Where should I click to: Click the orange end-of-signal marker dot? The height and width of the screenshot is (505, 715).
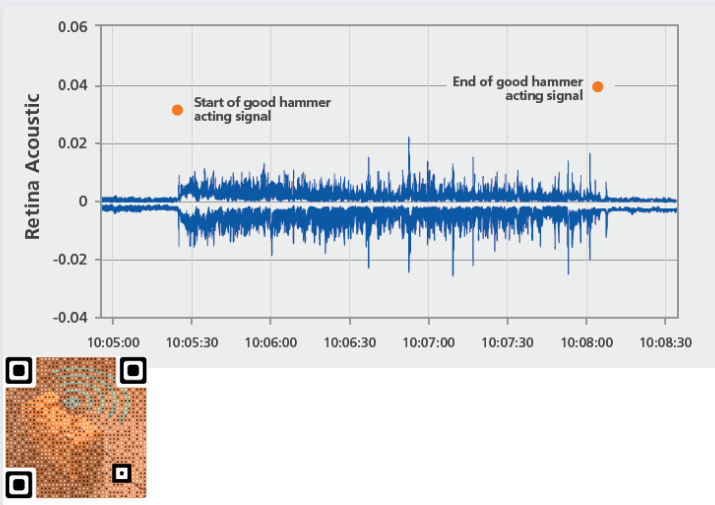pyautogui.click(x=598, y=87)
